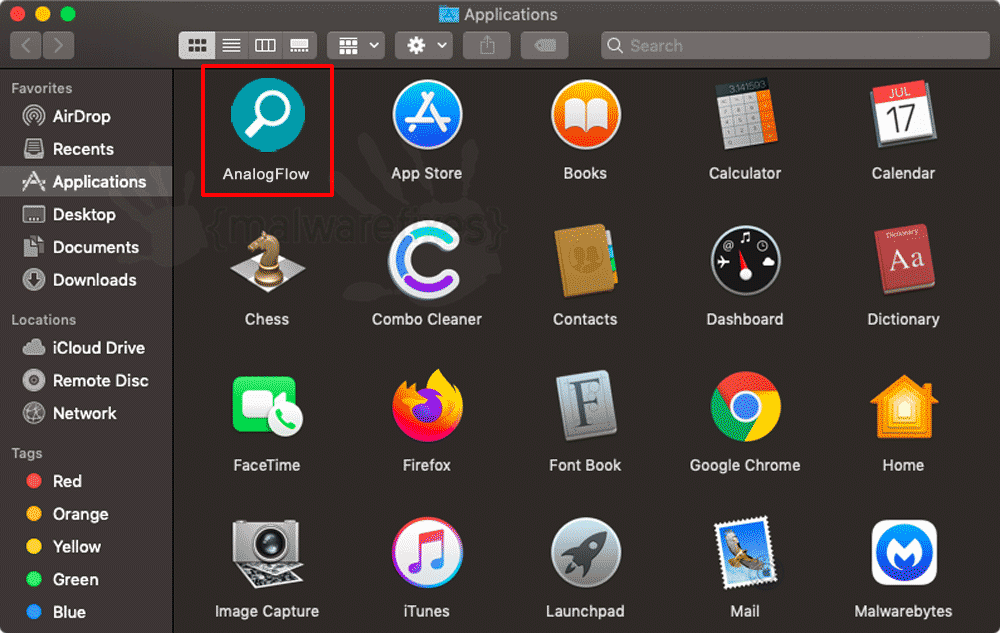This screenshot has height=633, width=1000.
Task: Select iCloud Drive location
Action: (86, 348)
